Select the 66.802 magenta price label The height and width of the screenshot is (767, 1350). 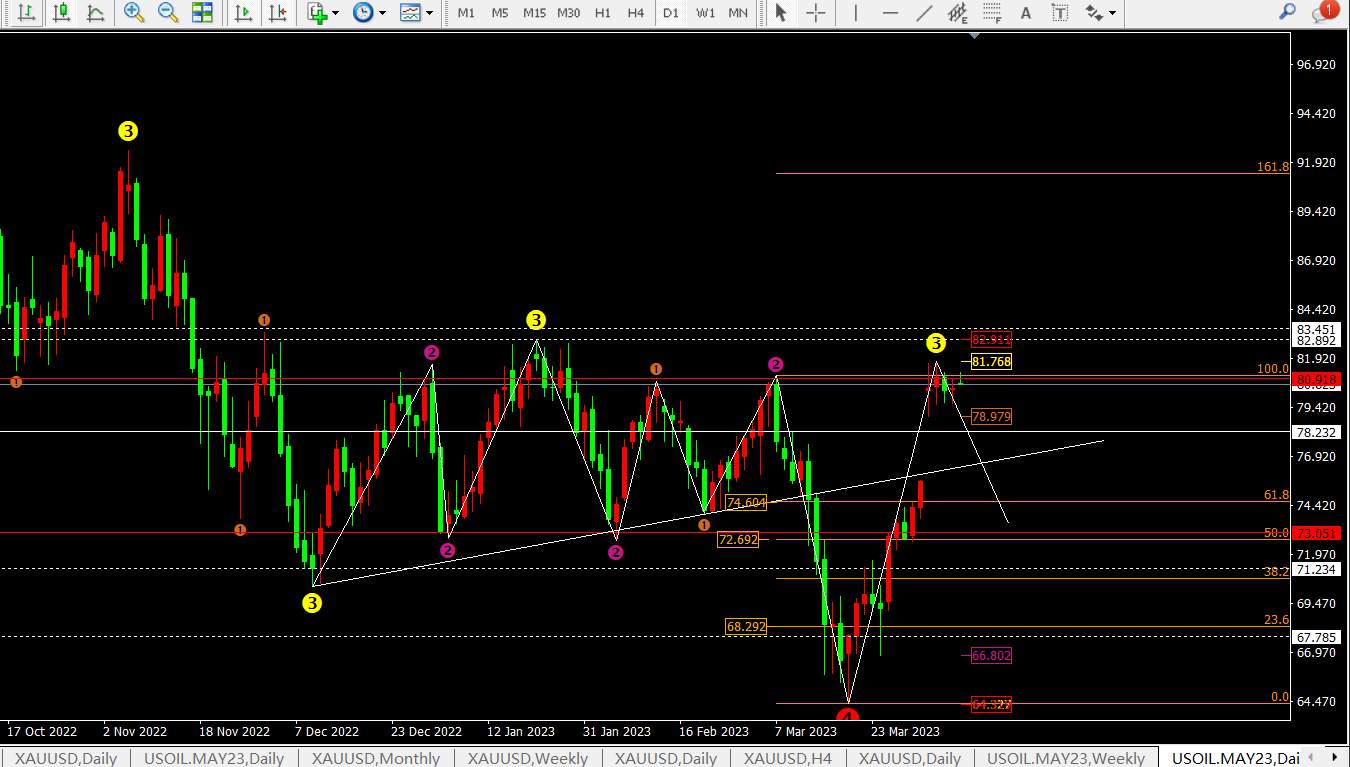click(991, 655)
